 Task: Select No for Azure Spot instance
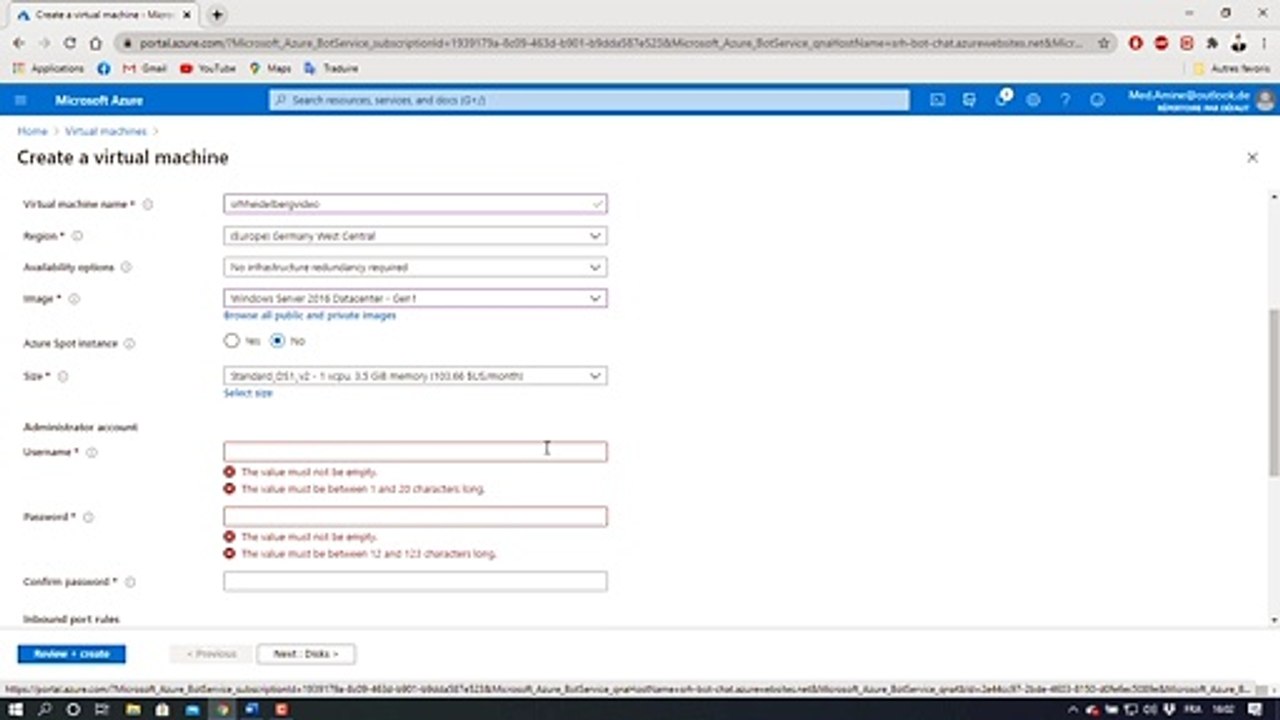click(x=278, y=341)
